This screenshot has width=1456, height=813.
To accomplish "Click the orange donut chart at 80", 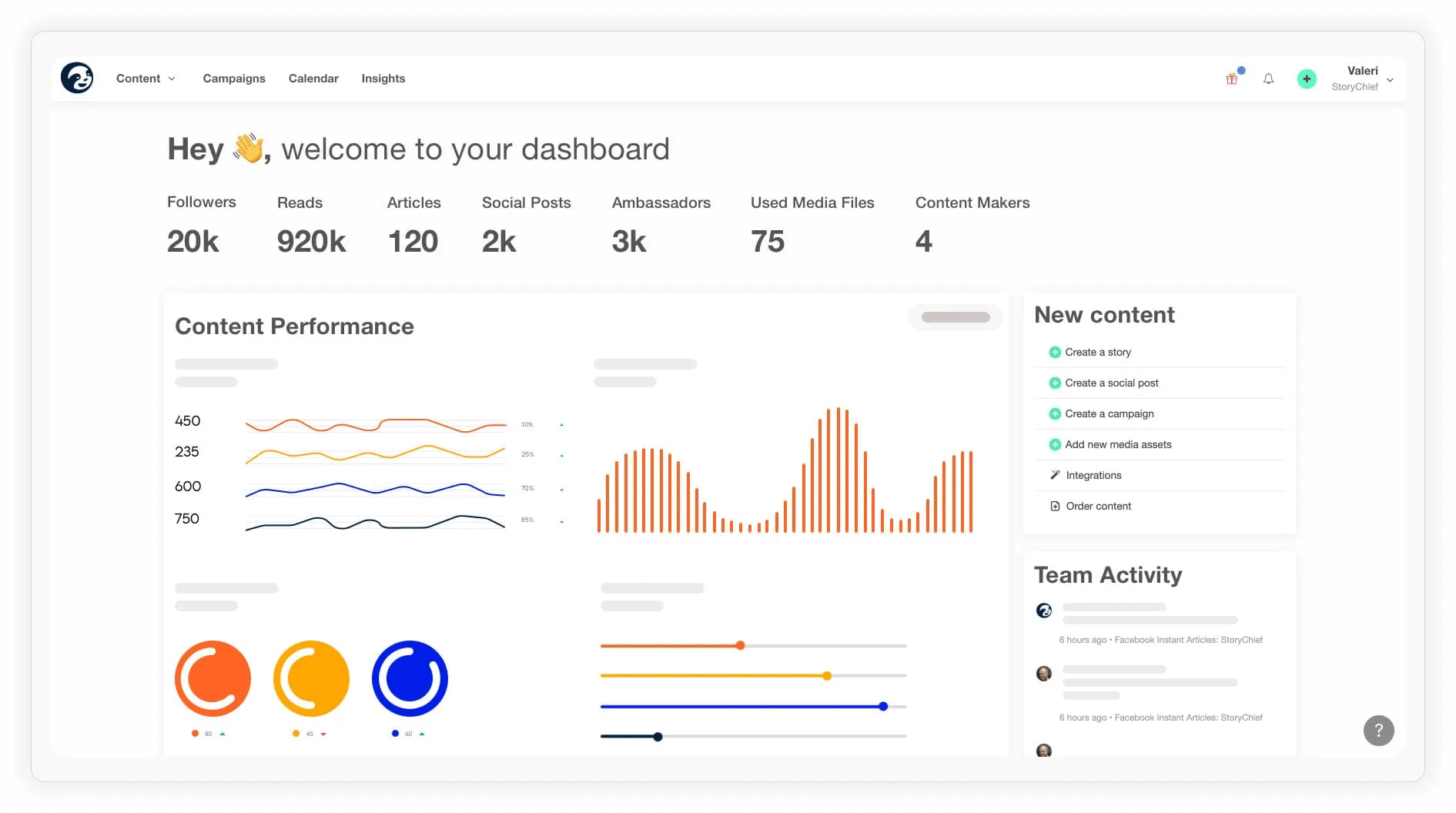I will 213,678.
